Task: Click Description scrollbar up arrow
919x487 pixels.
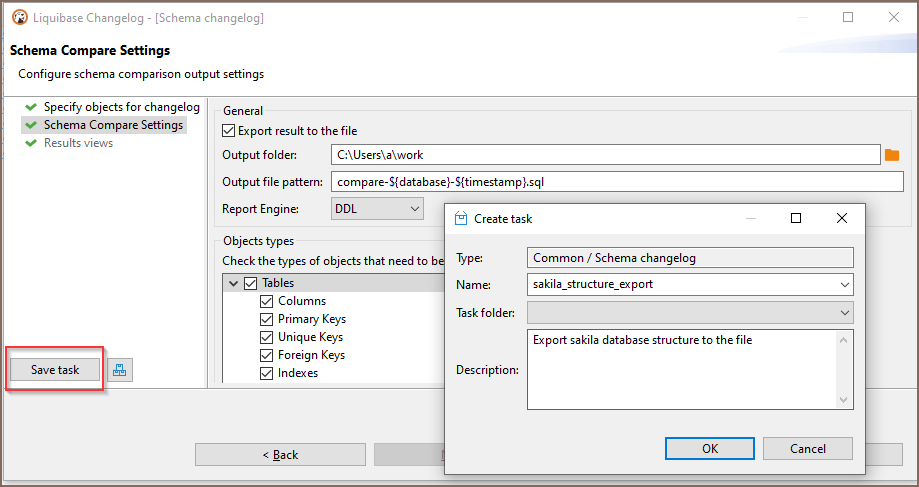Action: 843,340
